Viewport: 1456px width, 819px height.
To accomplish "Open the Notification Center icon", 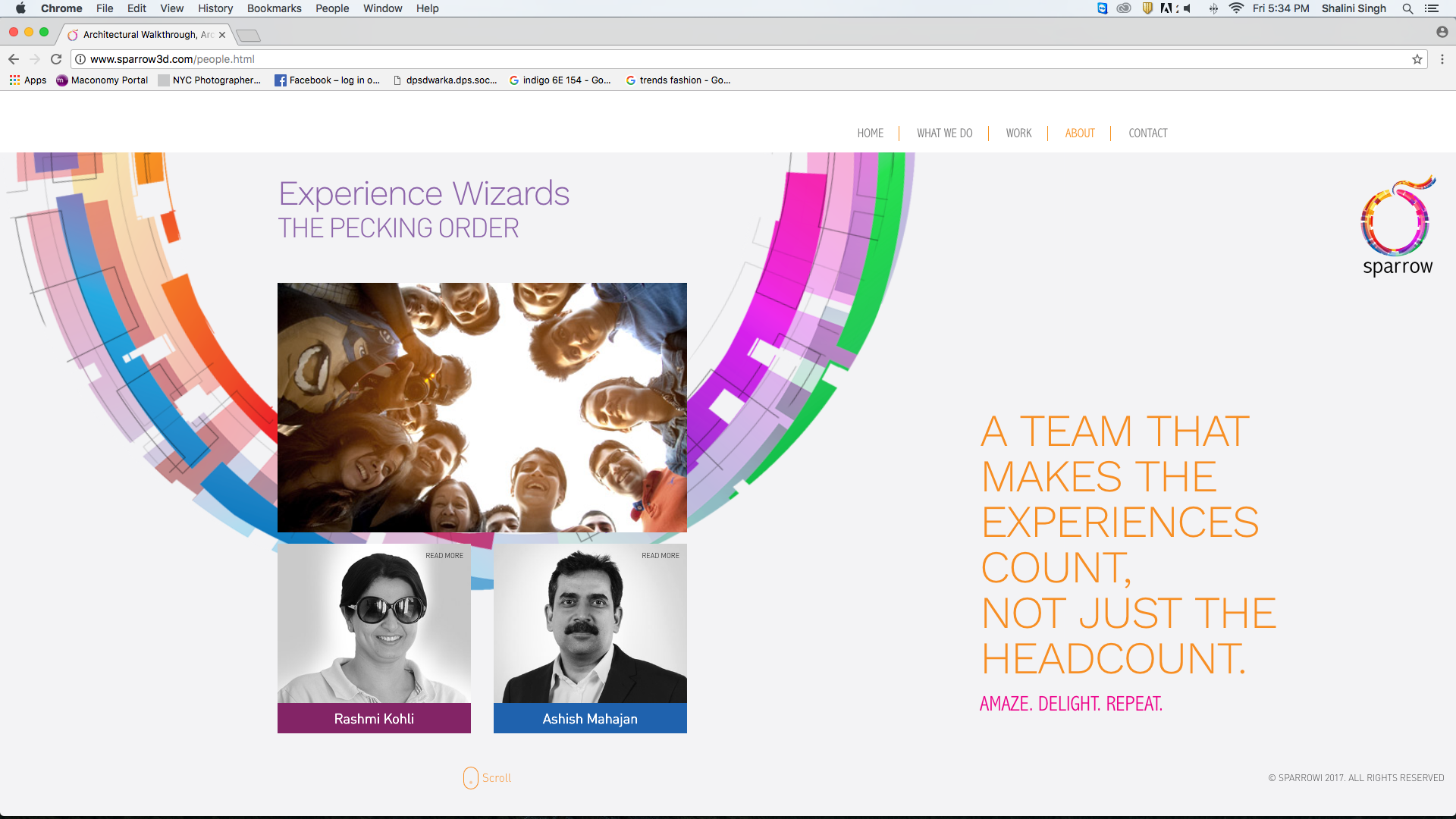I will point(1432,8).
